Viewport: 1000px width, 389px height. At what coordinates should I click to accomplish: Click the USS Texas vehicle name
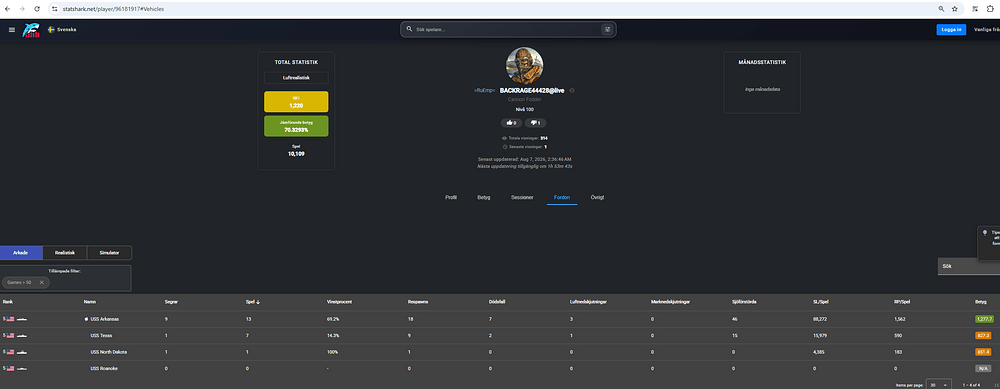coord(101,335)
